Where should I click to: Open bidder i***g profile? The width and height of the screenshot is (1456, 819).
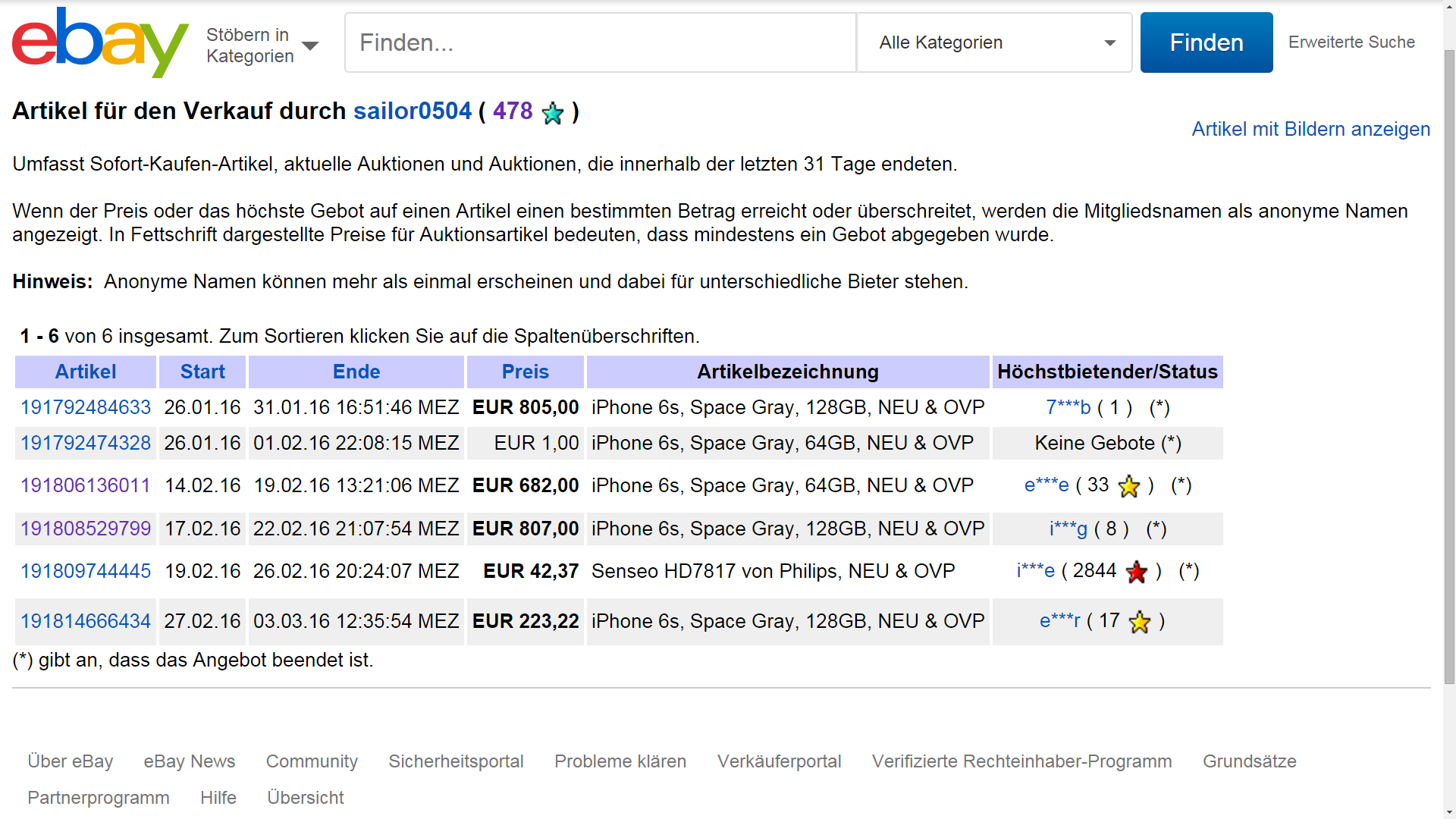pos(1068,529)
